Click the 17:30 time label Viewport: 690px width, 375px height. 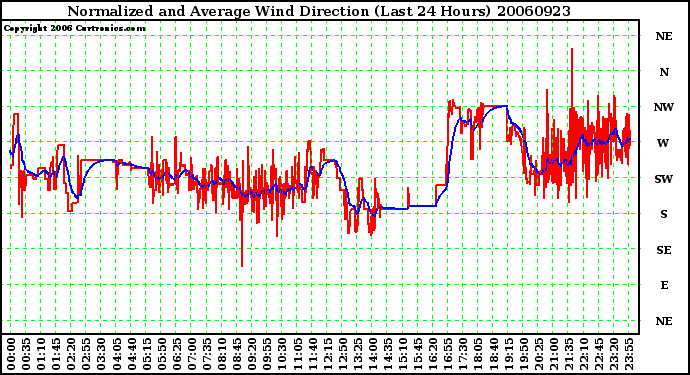[x=462, y=354]
